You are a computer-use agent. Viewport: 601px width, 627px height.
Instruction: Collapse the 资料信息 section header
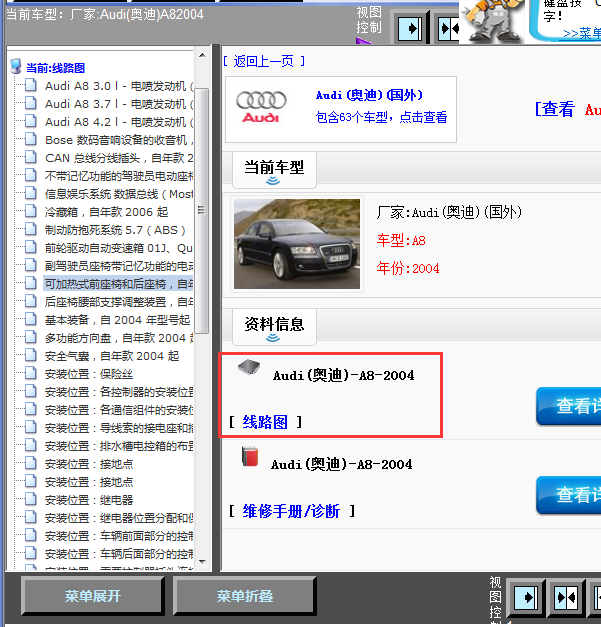point(274,327)
